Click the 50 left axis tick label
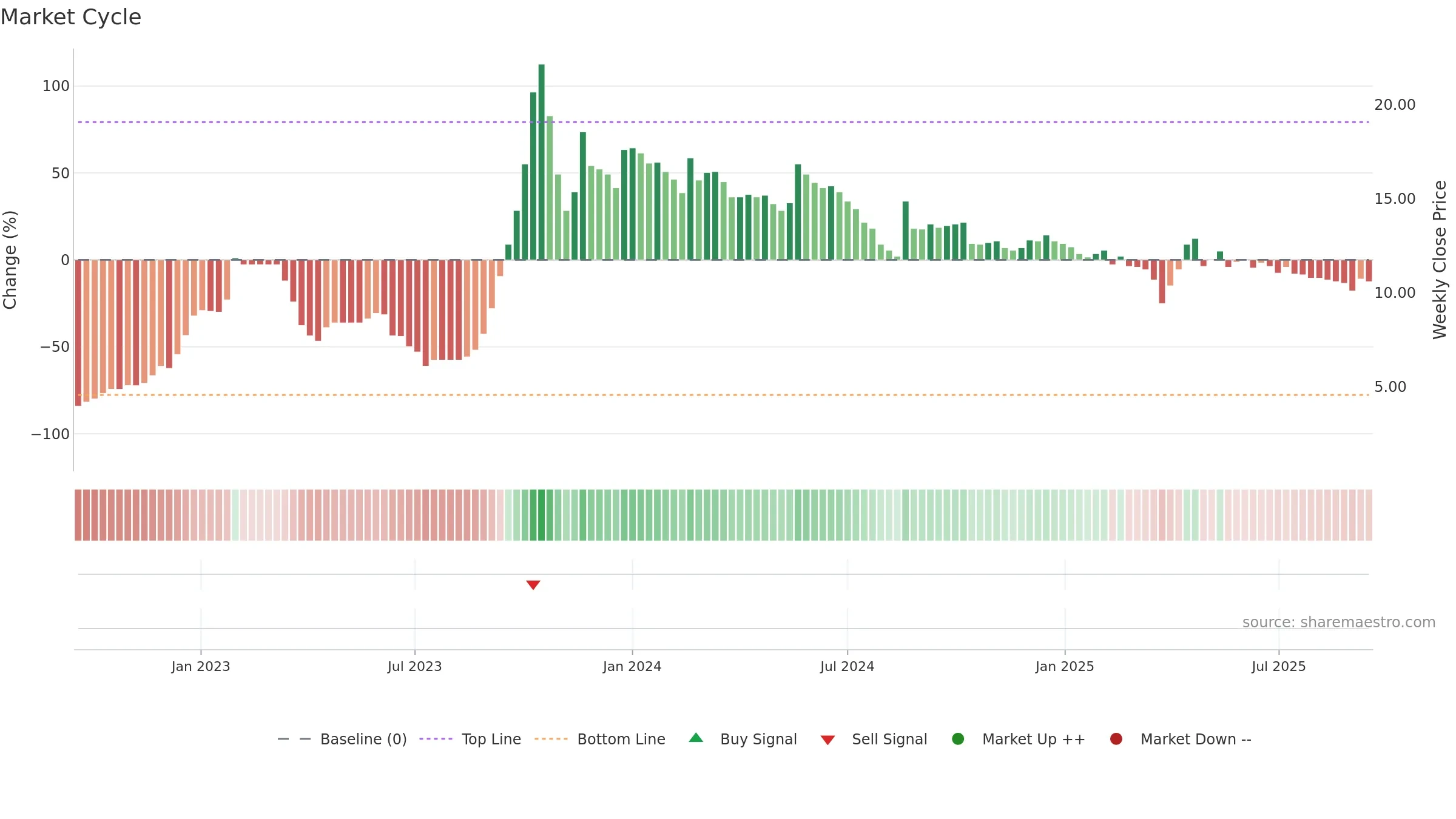Viewport: 1456px width, 819px height. [x=61, y=174]
